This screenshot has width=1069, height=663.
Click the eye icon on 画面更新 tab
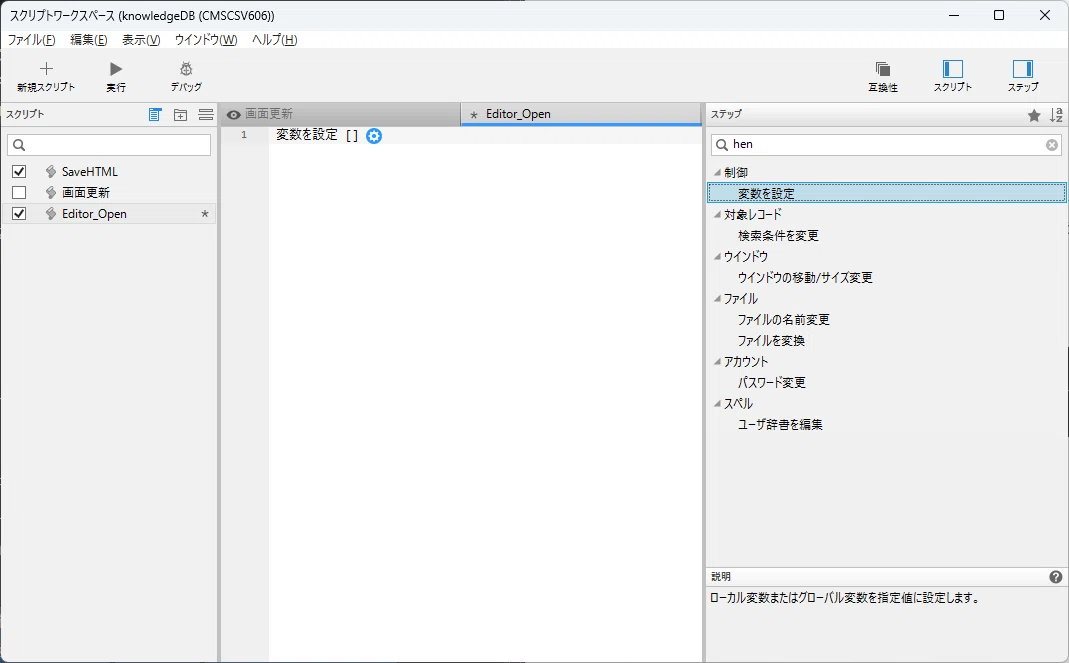click(234, 115)
